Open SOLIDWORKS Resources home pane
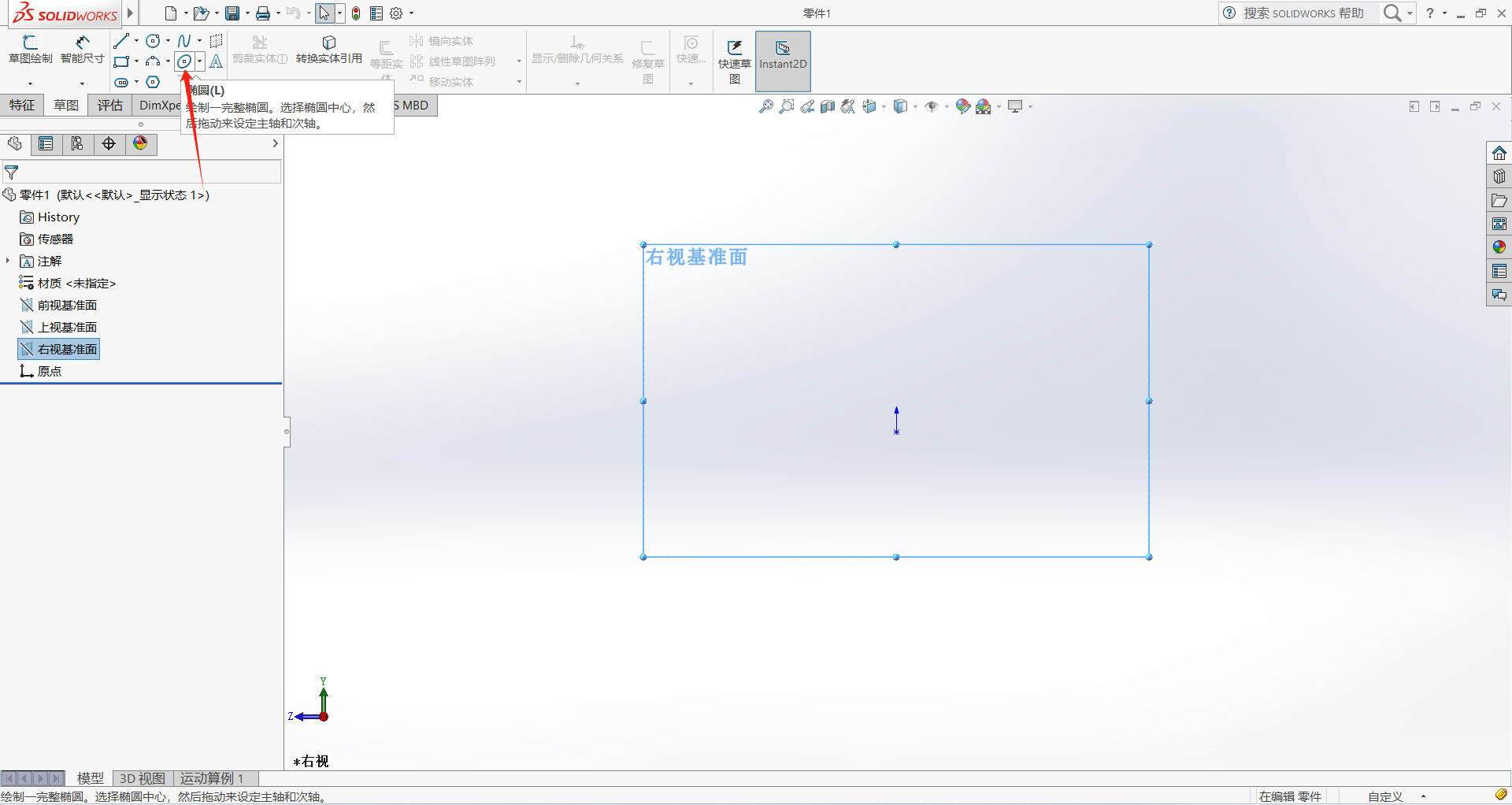 (1499, 153)
